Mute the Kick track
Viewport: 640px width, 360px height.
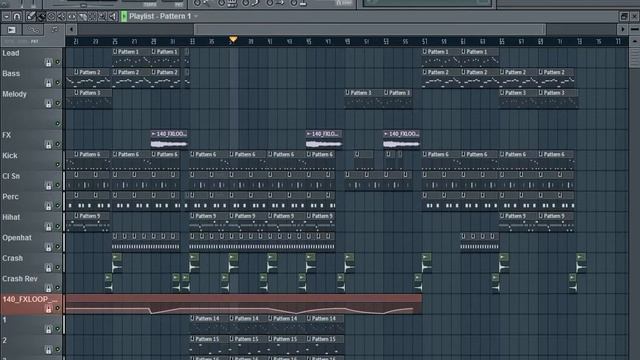pos(58,164)
